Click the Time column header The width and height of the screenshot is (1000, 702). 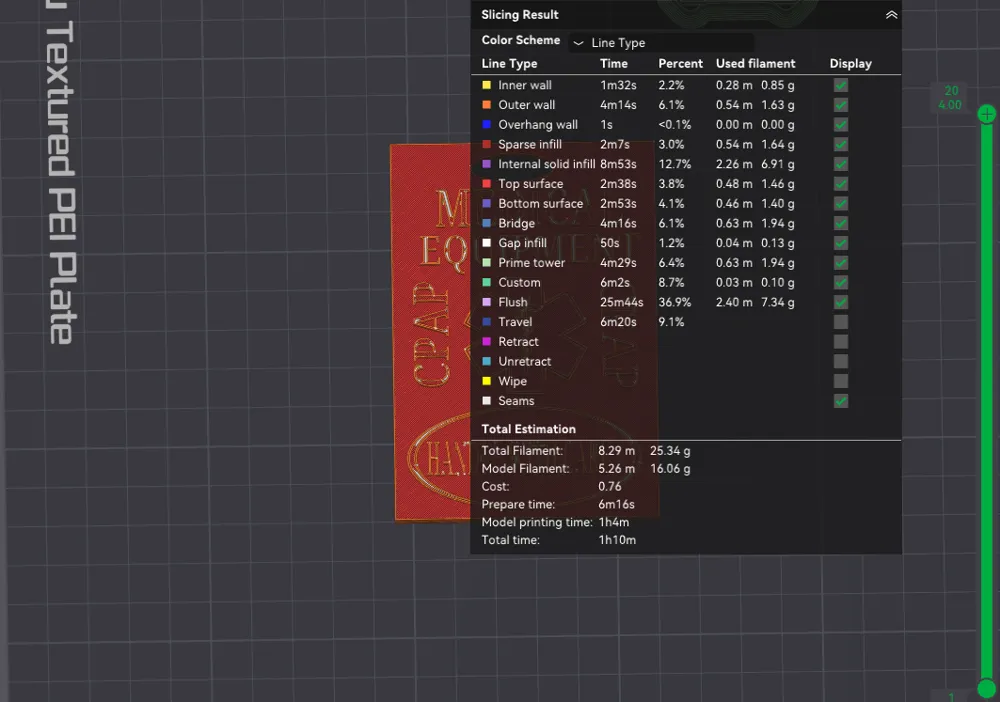click(x=614, y=64)
